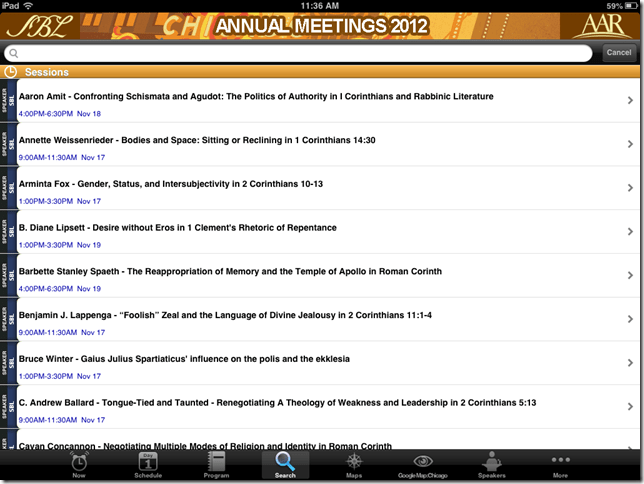The image size is (644, 484).
Task: Expand Bruce Winter session chevron
Action: [630, 363]
